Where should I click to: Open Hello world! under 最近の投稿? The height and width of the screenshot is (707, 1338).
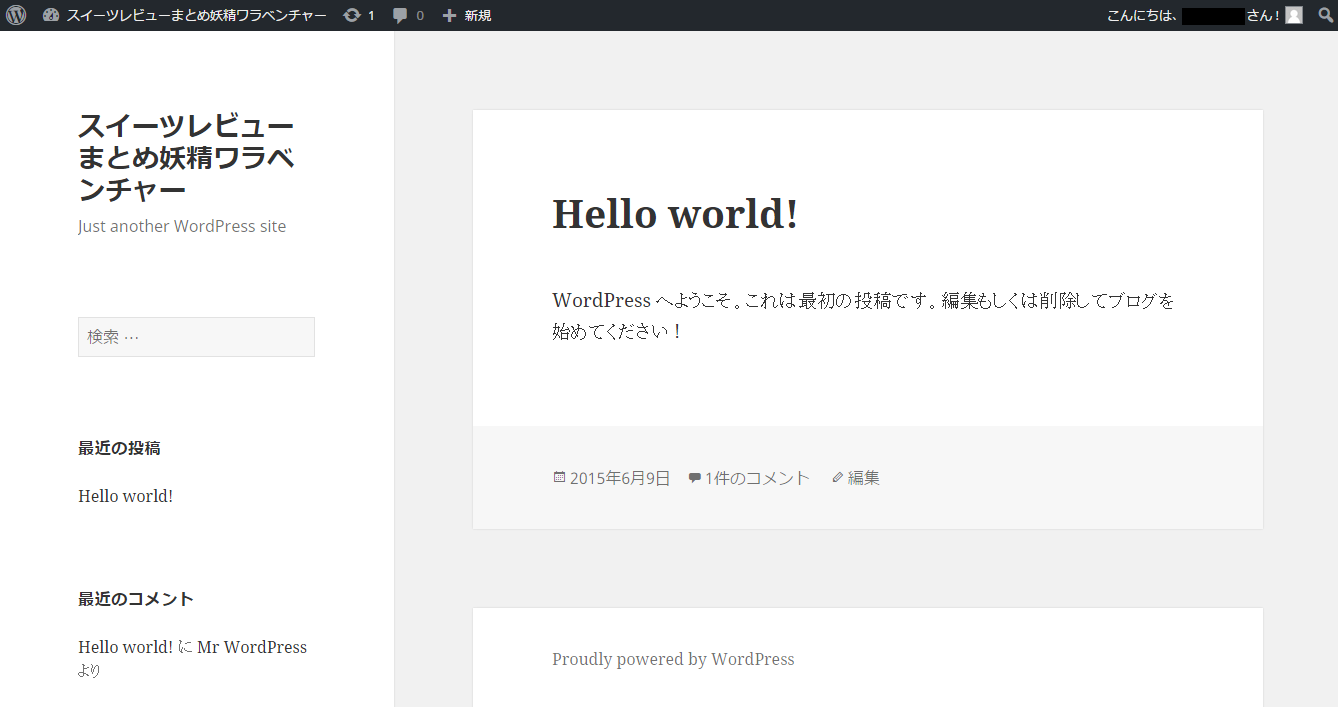(x=126, y=496)
